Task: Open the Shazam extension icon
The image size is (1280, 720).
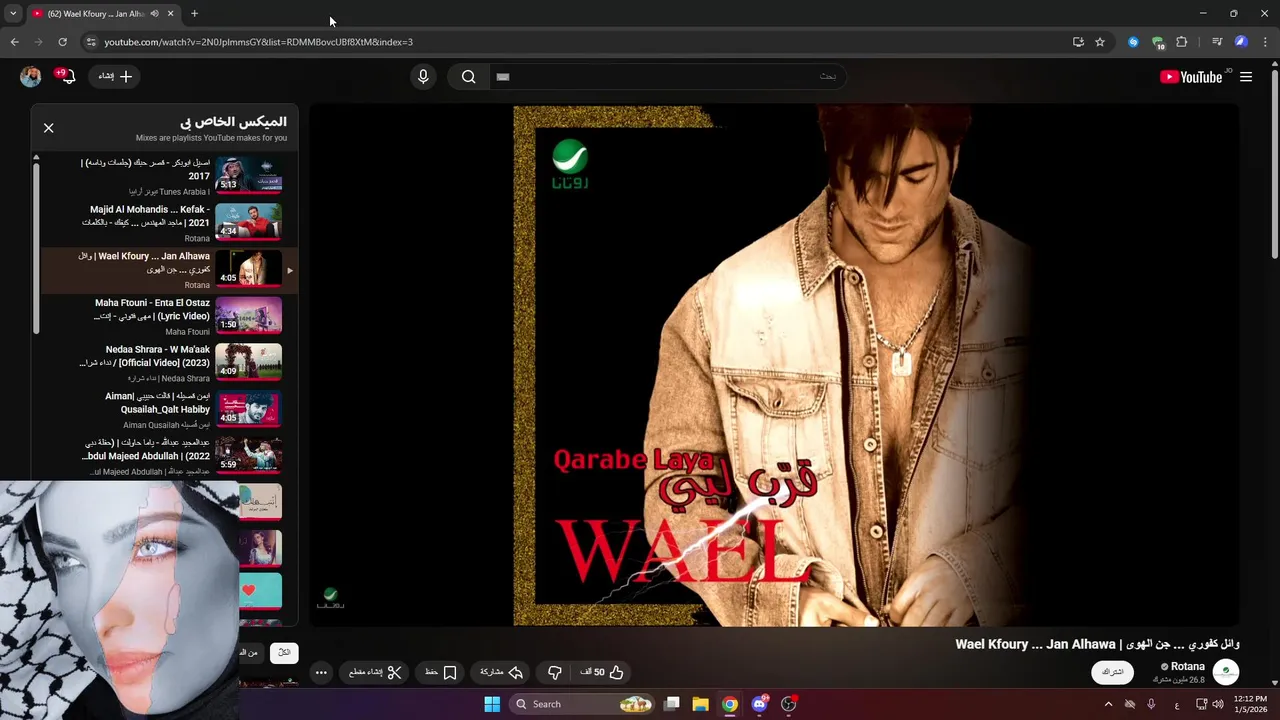Action: (1133, 42)
